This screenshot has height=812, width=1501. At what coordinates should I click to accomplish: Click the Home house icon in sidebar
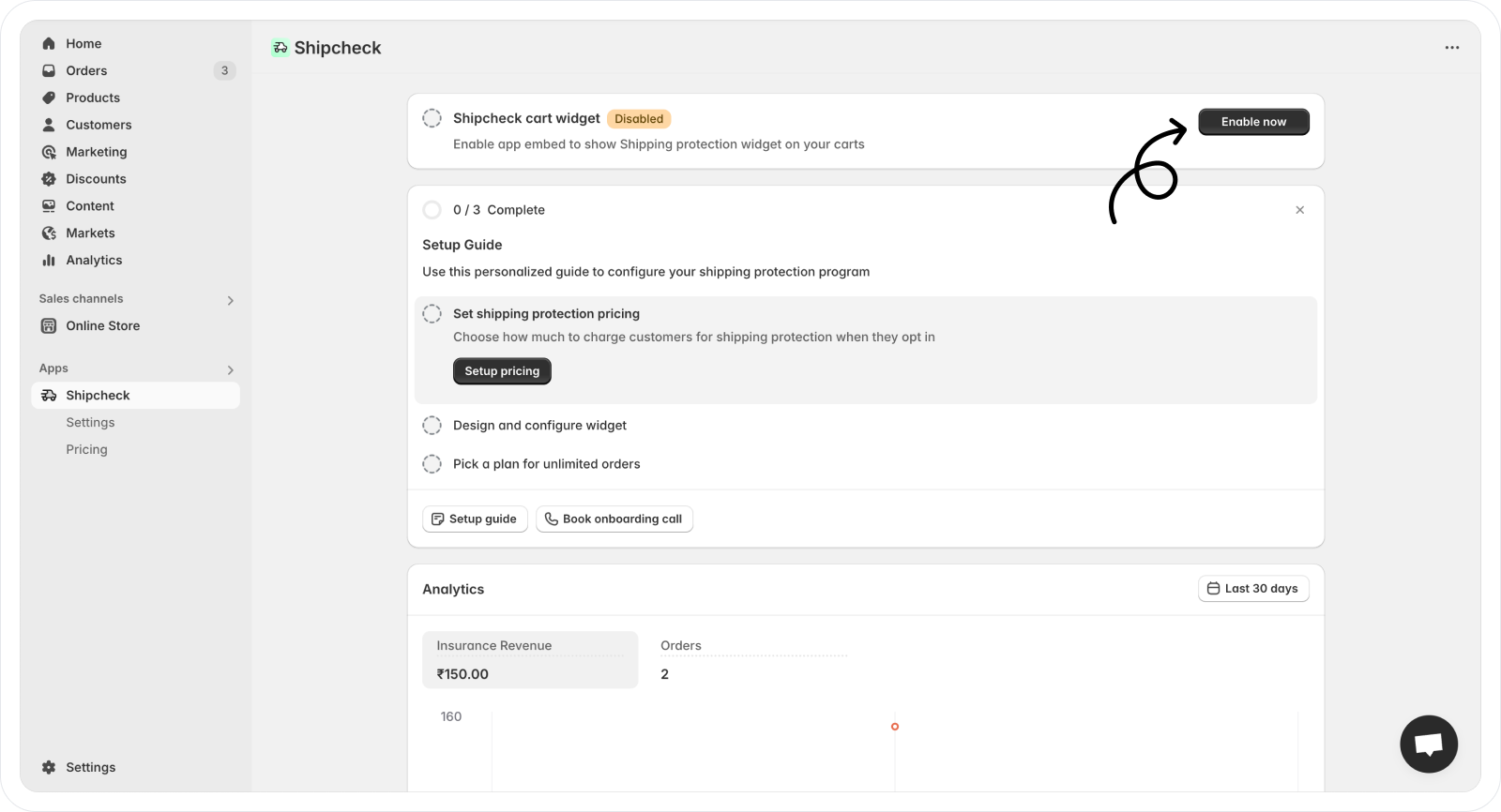[49, 44]
